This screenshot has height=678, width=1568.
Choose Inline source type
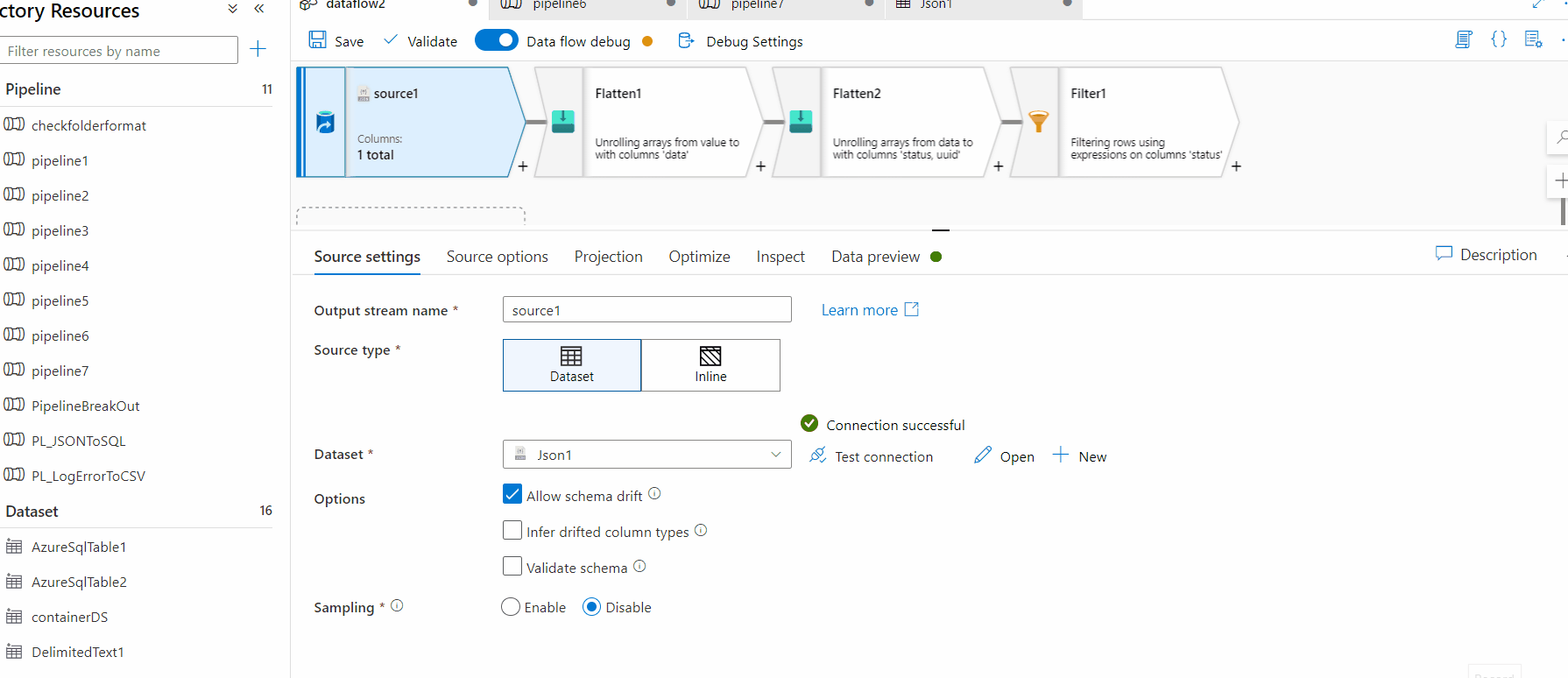[710, 365]
